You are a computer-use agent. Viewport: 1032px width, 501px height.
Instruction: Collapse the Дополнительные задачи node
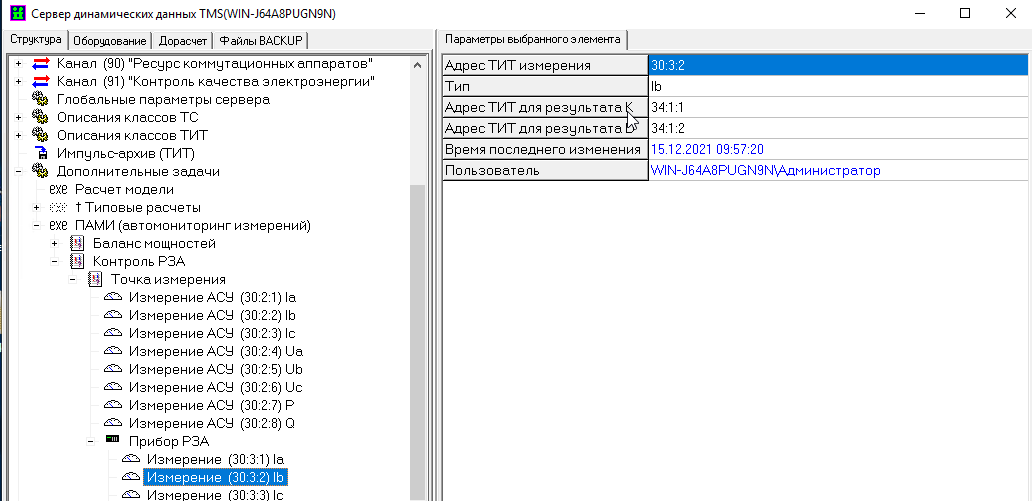click(18, 172)
